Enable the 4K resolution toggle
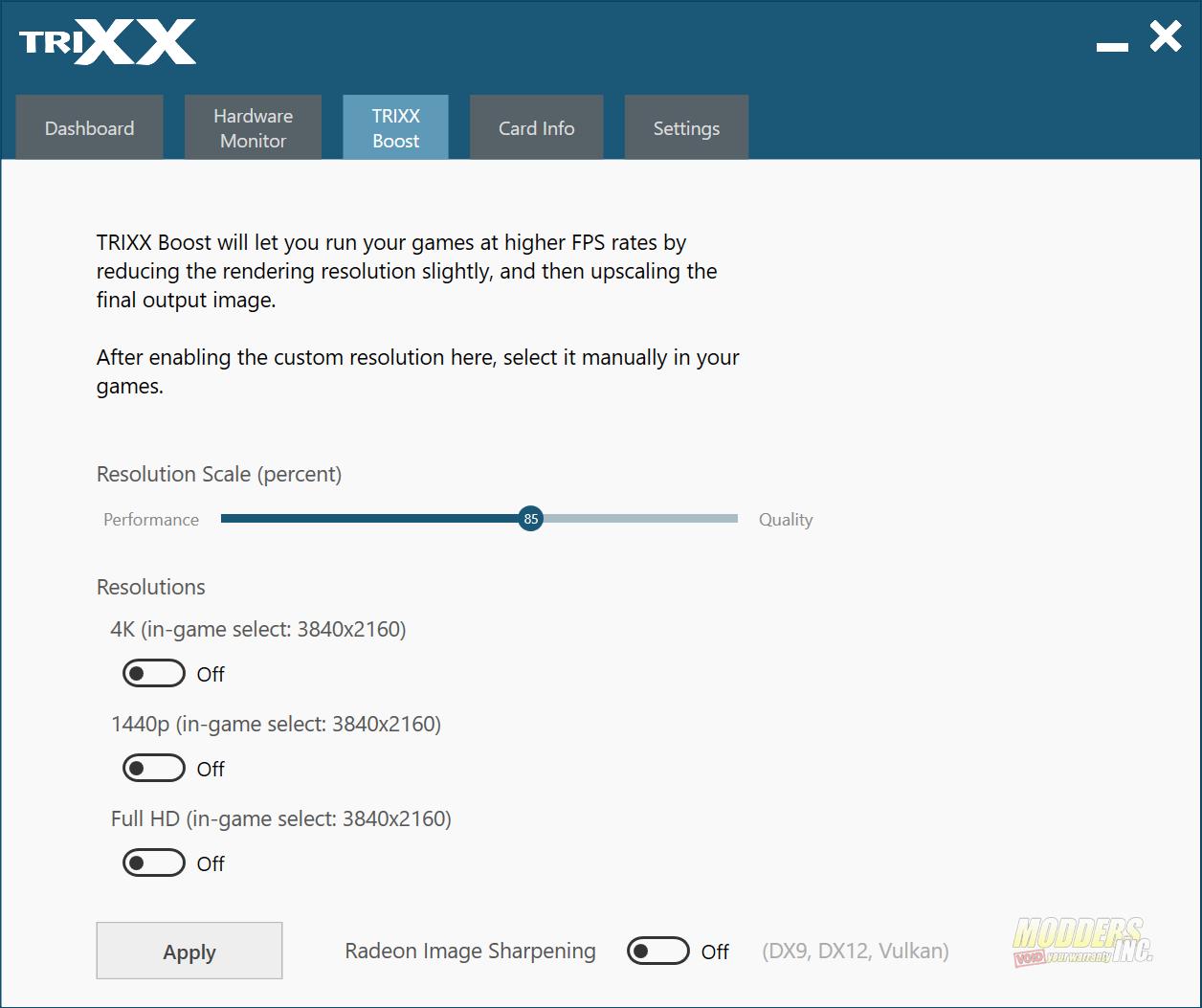Image resolution: width=1202 pixels, height=1008 pixels. click(153, 674)
